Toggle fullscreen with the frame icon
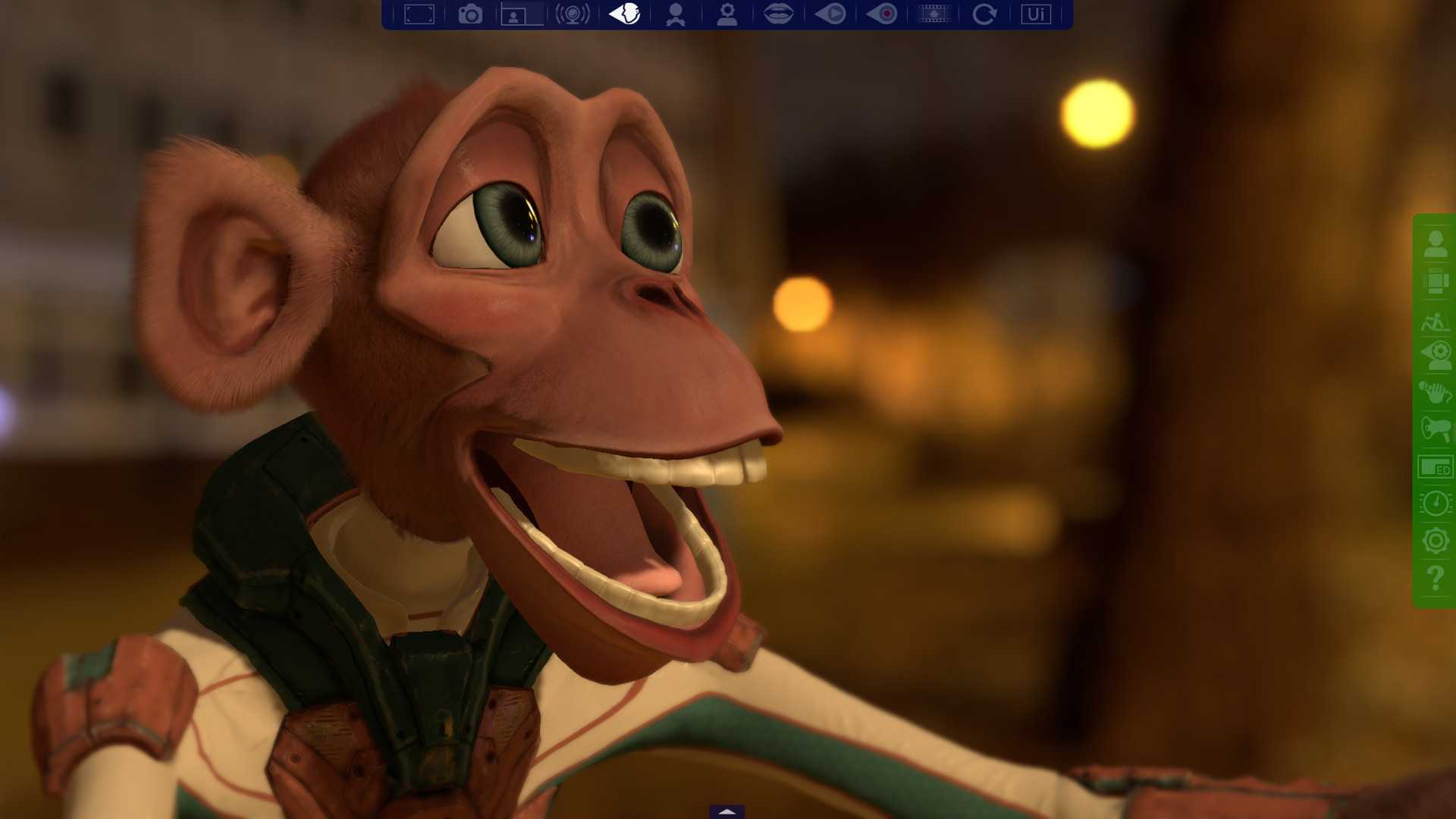The image size is (1456, 819). [421, 14]
